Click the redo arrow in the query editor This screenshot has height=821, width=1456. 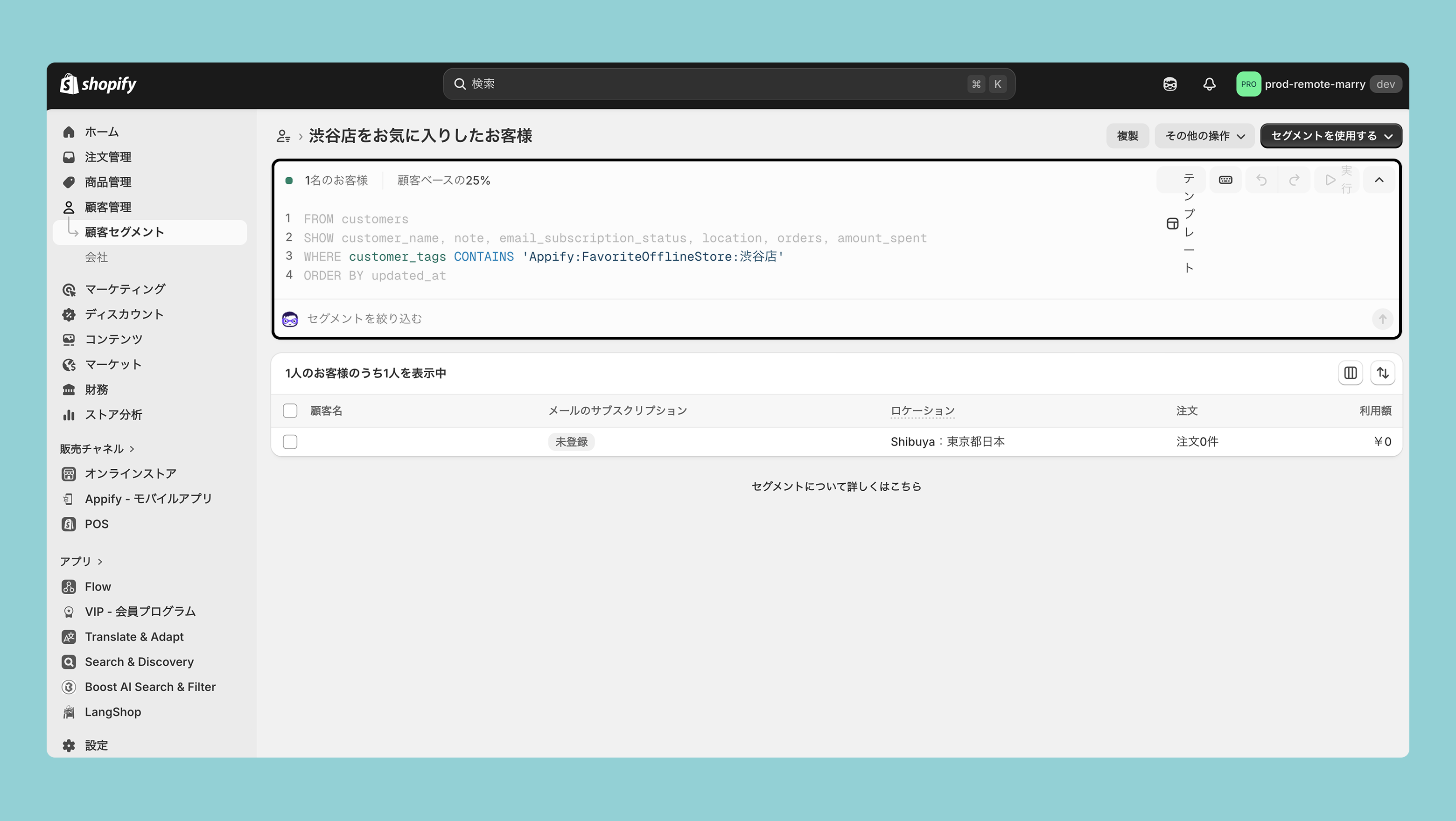click(x=1294, y=180)
